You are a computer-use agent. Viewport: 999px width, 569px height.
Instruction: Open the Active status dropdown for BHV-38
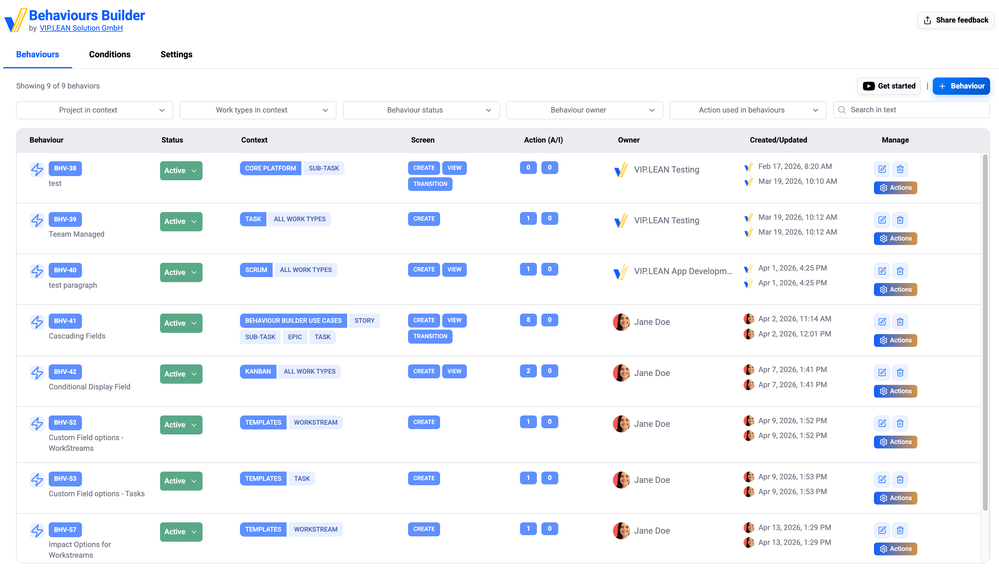181,171
